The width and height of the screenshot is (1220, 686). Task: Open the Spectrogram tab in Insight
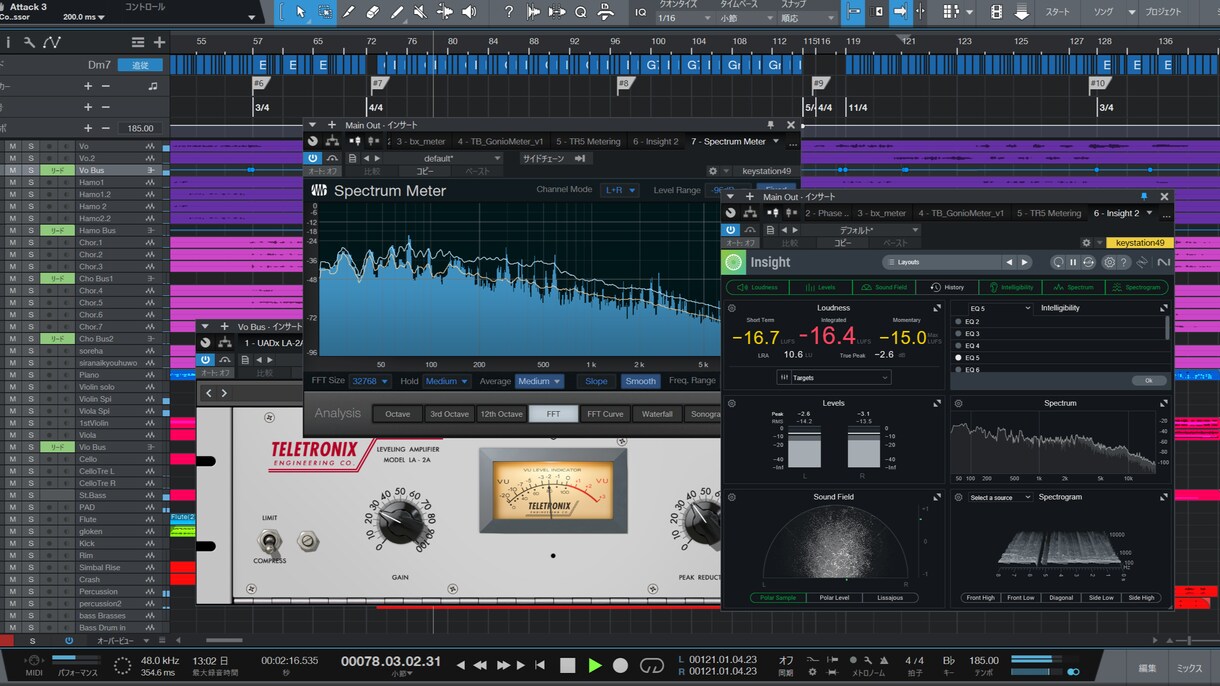click(x=1137, y=287)
